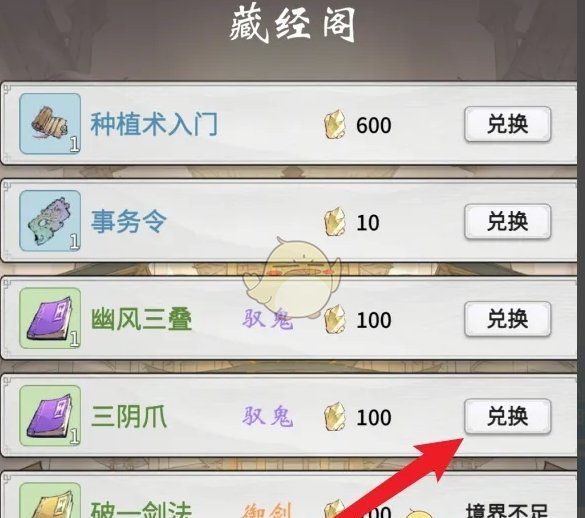The width and height of the screenshot is (585, 518).
Task: Select the 幽风三叠 purple book icon
Action: (x=50, y=318)
